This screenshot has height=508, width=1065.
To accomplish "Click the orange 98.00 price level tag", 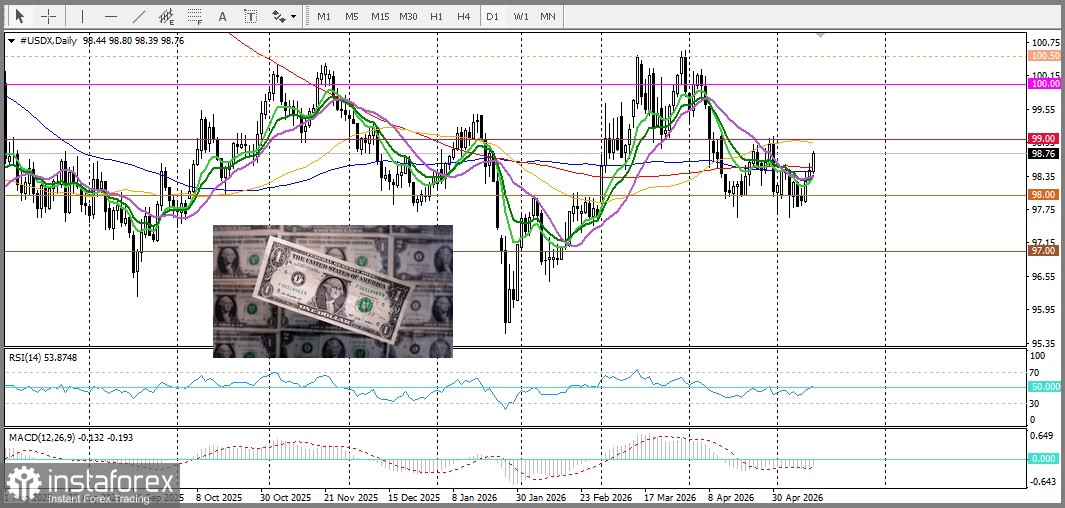I will pyautogui.click(x=1045, y=195).
